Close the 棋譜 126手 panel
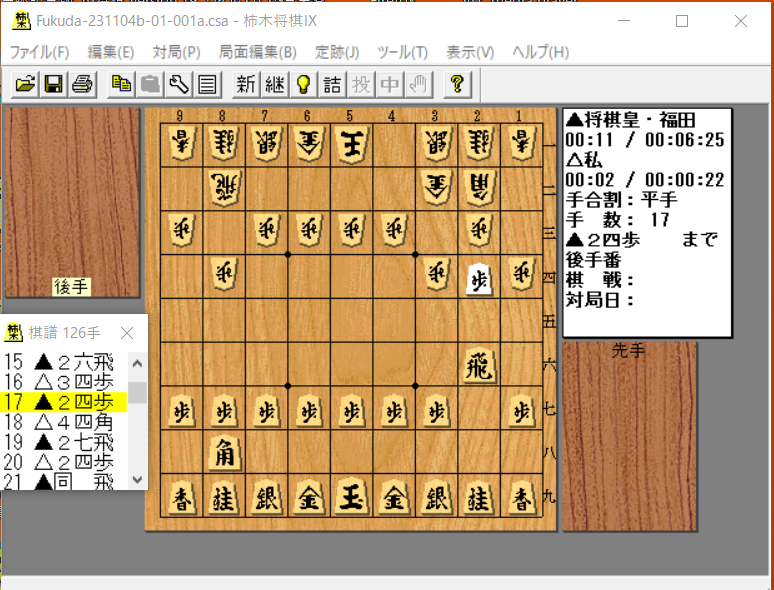The height and width of the screenshot is (590, 774). coord(127,333)
